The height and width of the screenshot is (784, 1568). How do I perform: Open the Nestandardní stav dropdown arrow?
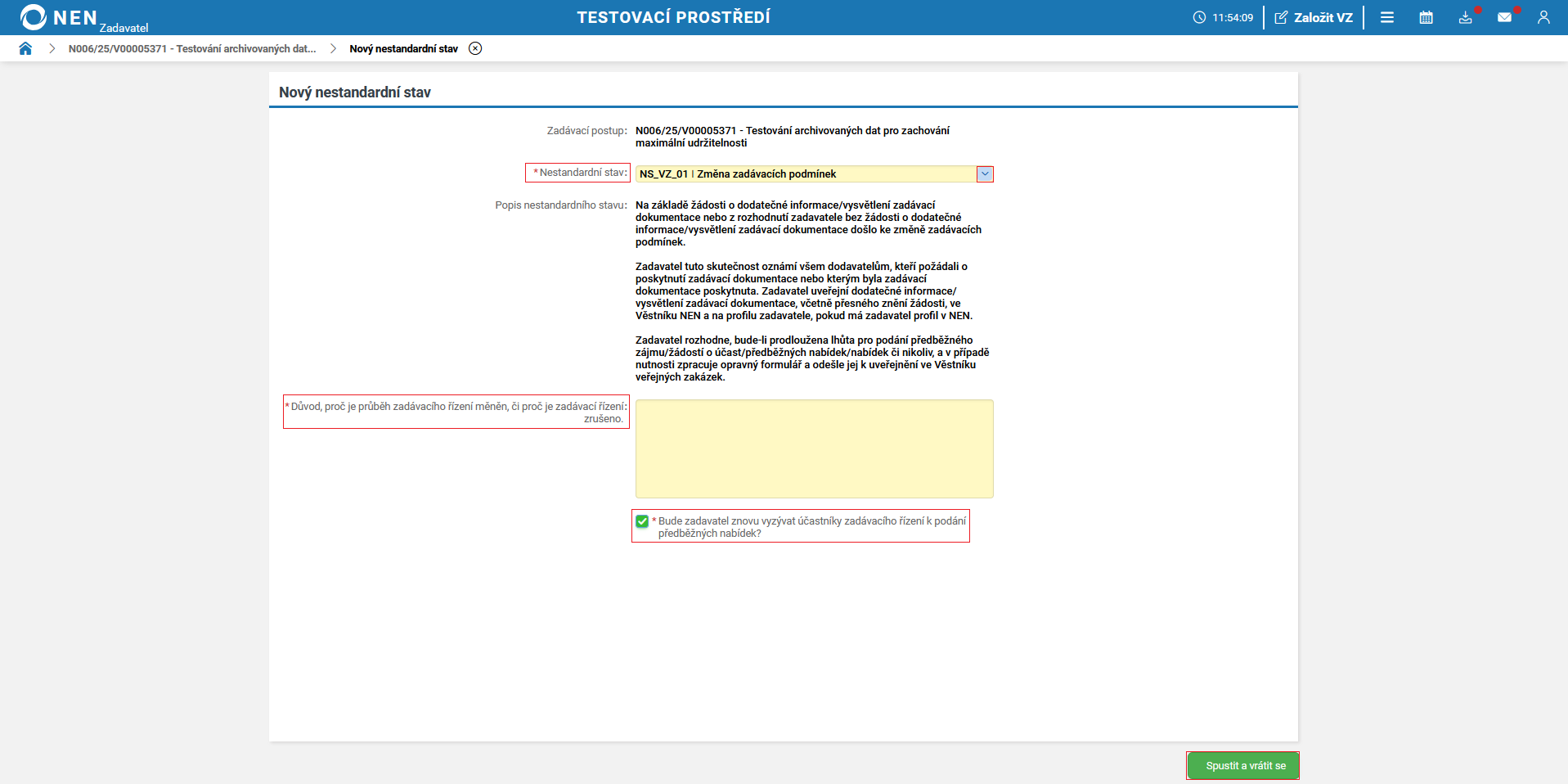[x=984, y=173]
